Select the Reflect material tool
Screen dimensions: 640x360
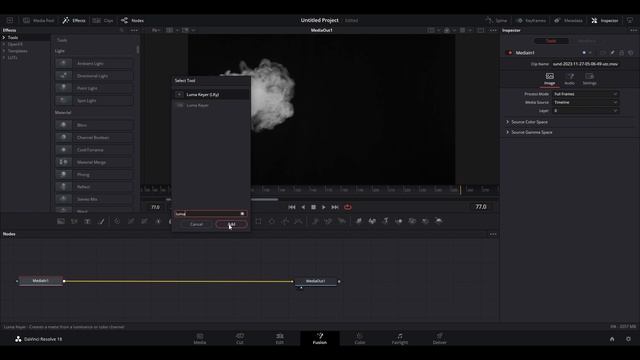(x=94, y=187)
